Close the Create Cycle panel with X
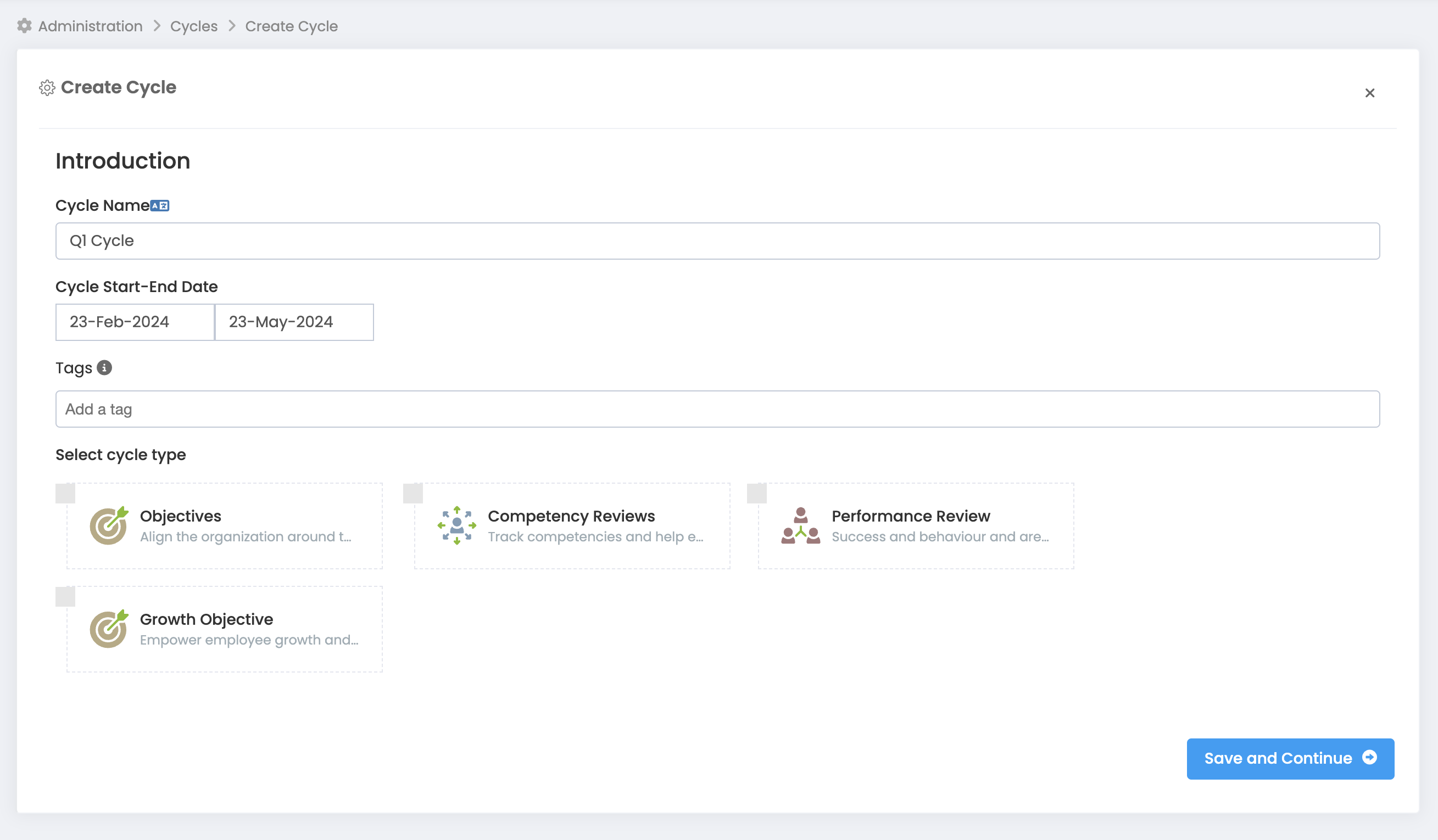Viewport: 1438px width, 840px height. [1369, 93]
